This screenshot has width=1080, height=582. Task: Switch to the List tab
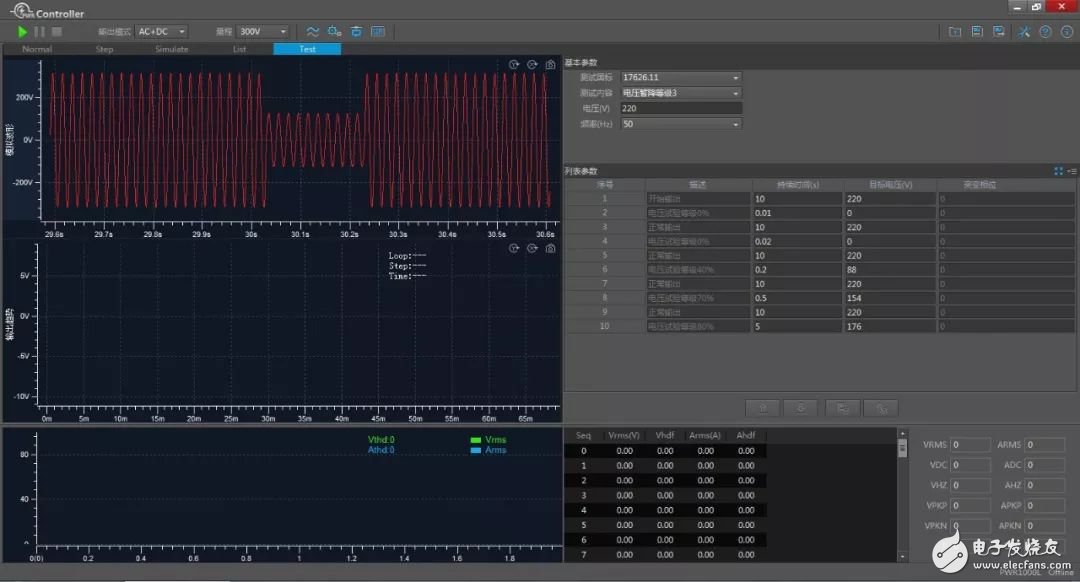[x=239, y=49]
